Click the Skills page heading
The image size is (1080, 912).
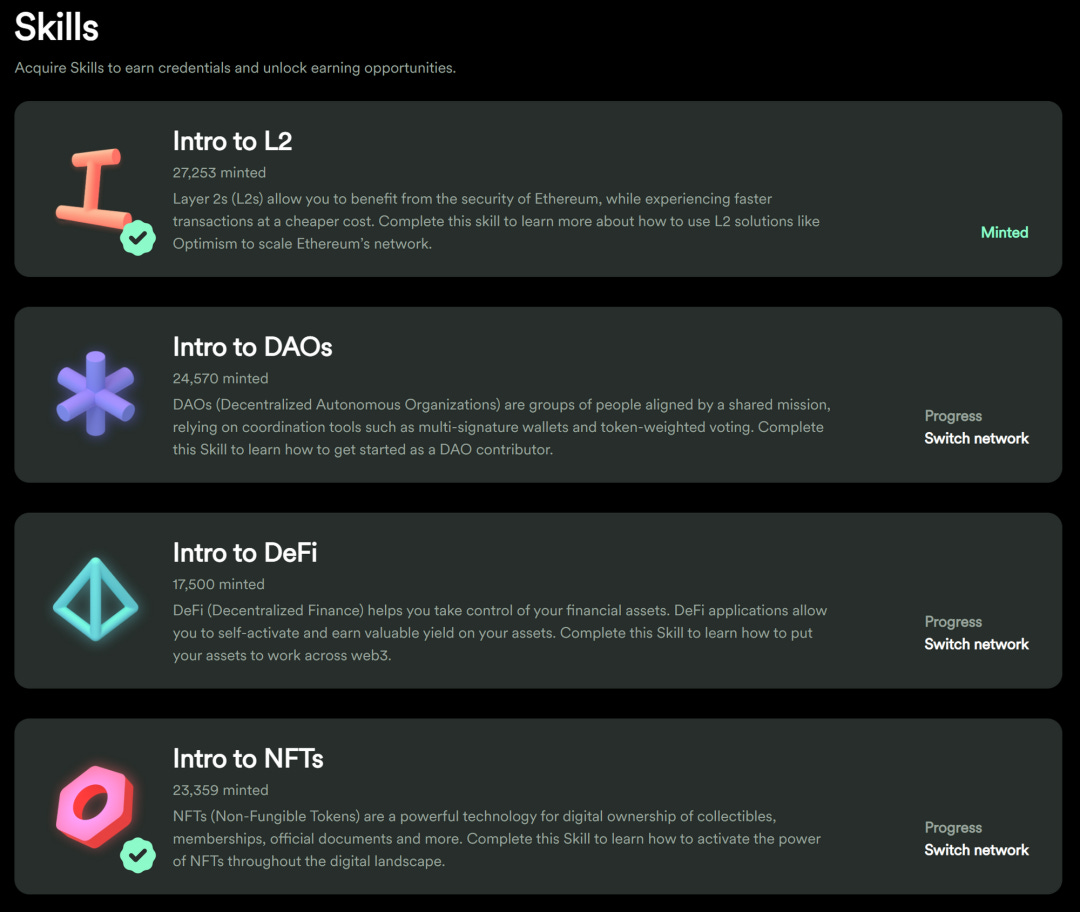pos(56,28)
